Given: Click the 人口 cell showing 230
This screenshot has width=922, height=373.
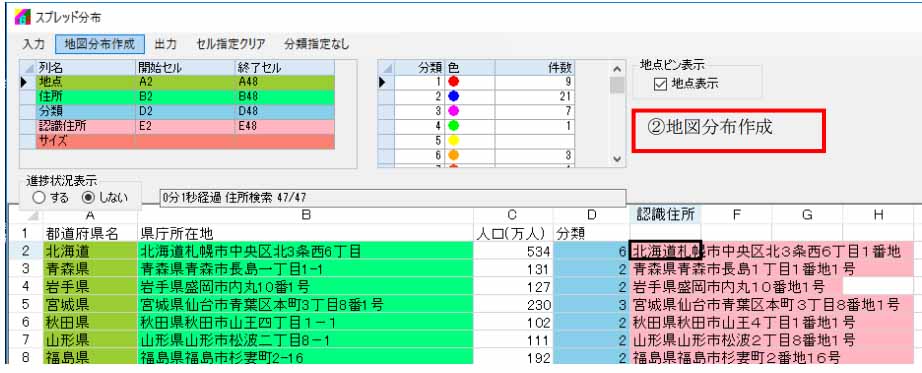Looking at the screenshot, I should [513, 305].
